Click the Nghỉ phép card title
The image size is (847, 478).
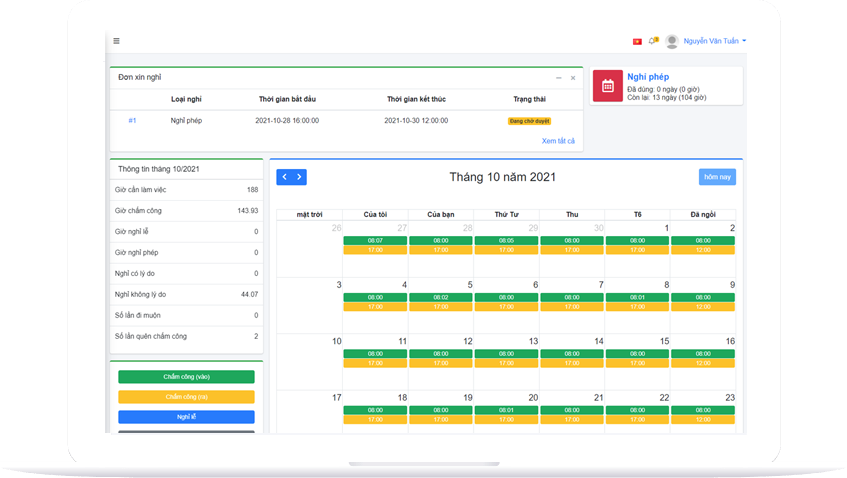(x=648, y=77)
